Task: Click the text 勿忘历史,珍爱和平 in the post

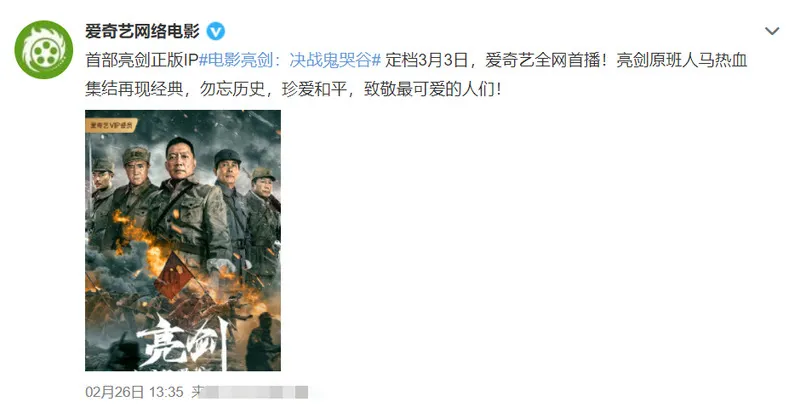Action: coord(273,89)
